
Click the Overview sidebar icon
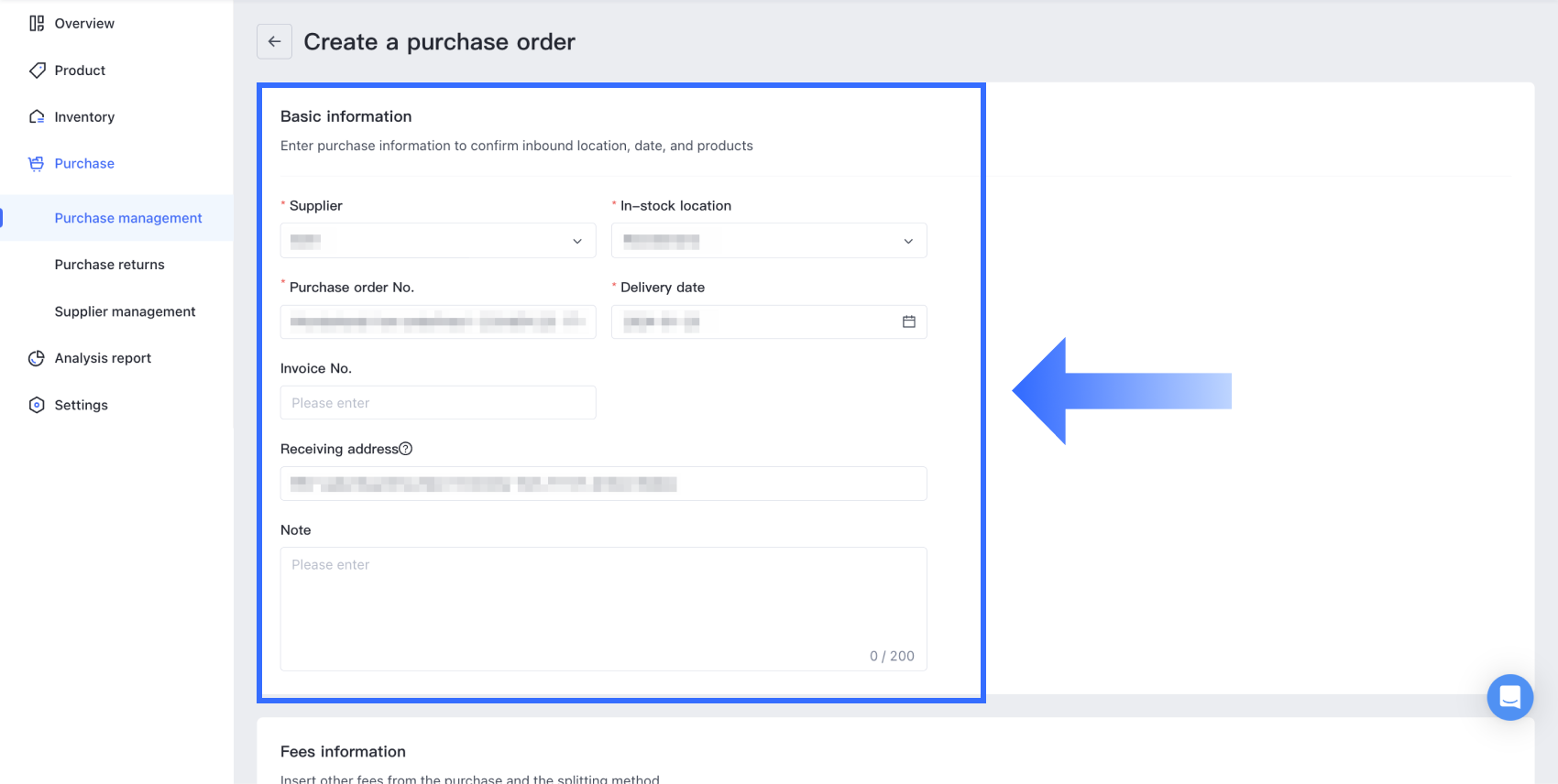point(37,24)
